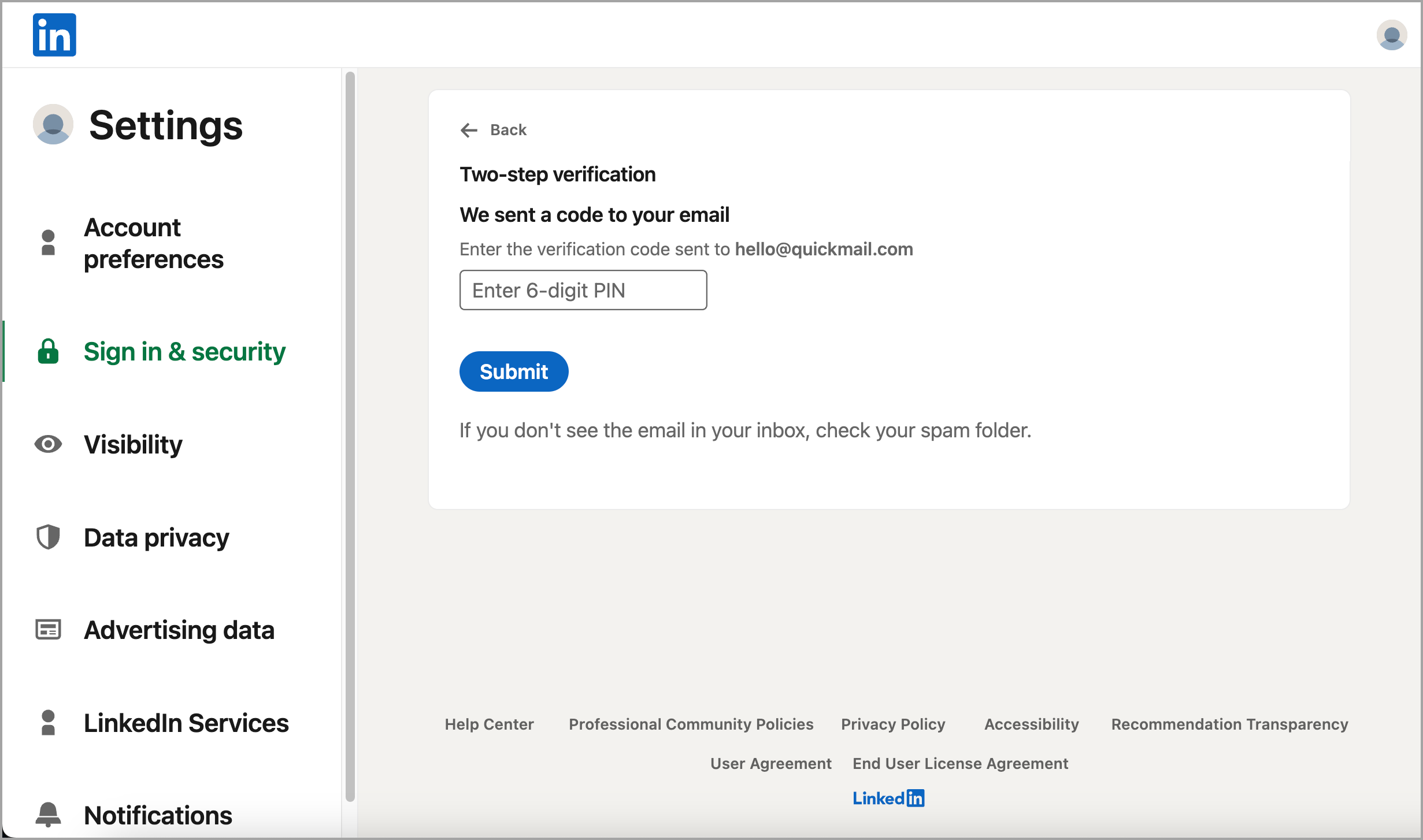Screen dimensions: 1423x840
Task: Click the green lock icon
Action: (x=48, y=351)
